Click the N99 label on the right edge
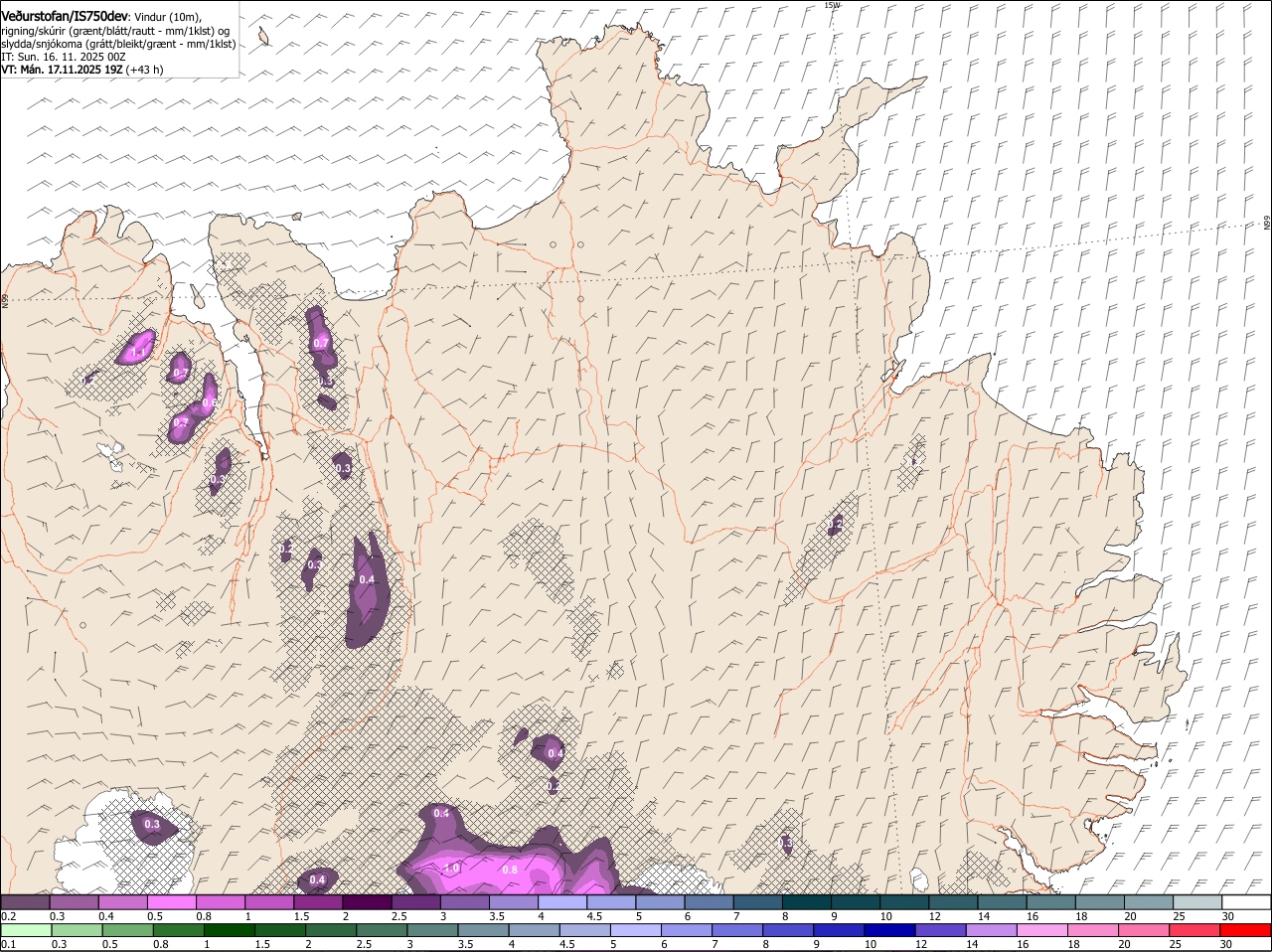 point(1267,224)
